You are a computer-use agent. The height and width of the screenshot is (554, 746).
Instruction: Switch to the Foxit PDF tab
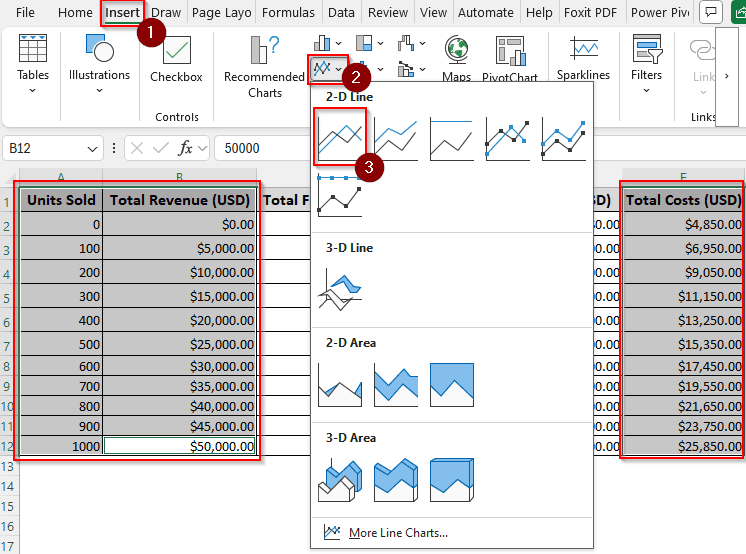[x=590, y=12]
